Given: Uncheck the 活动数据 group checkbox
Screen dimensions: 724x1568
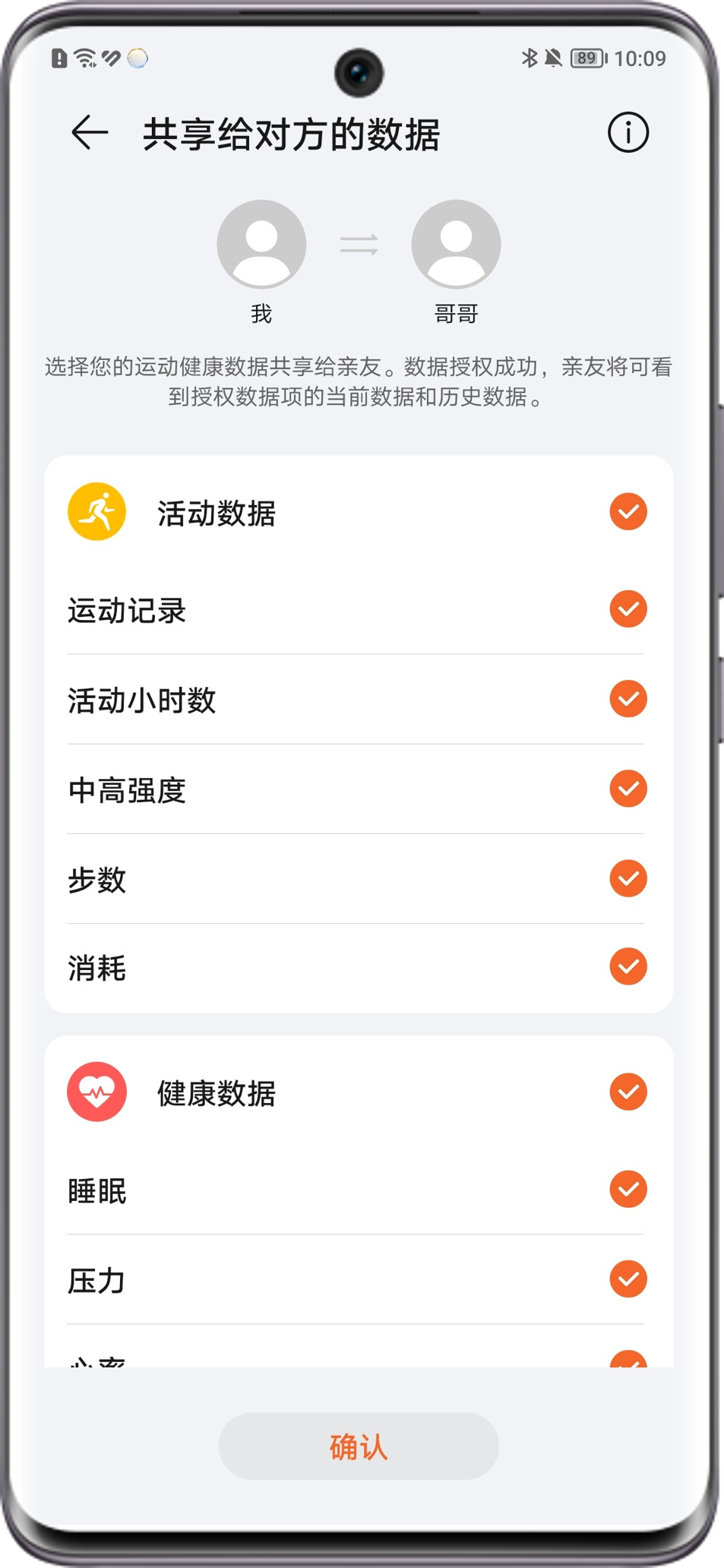Looking at the screenshot, I should [628, 511].
